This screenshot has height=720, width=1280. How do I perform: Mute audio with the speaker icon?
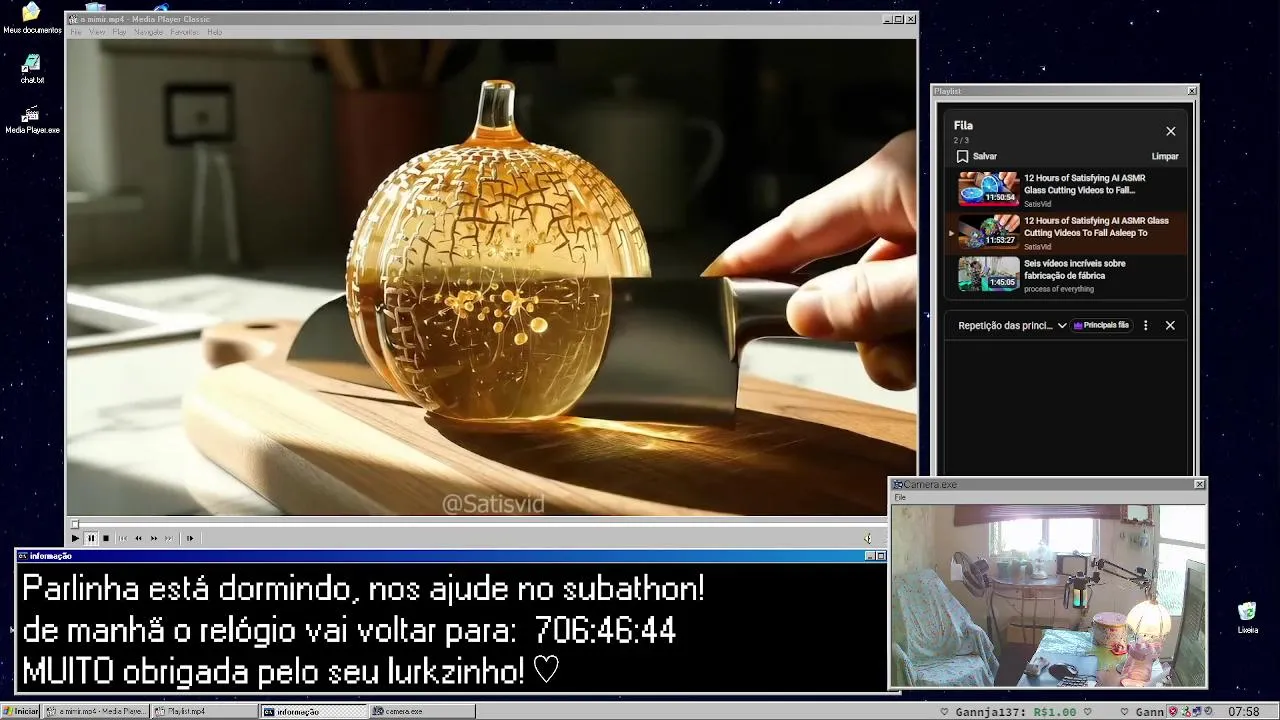click(x=867, y=538)
